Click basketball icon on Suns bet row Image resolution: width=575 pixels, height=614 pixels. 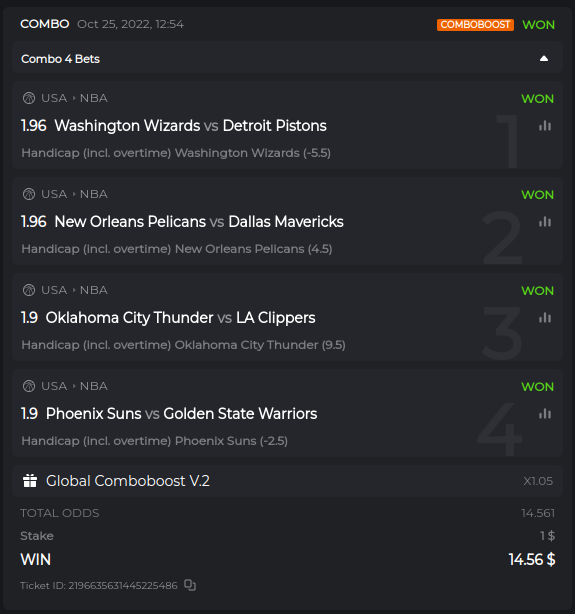pos(29,386)
